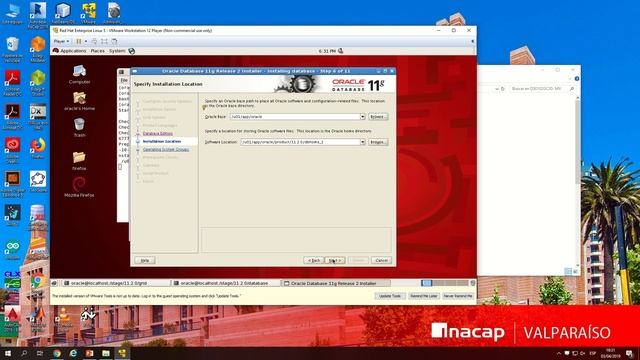Switch to oracle@localhost database terminal task

tap(225, 283)
